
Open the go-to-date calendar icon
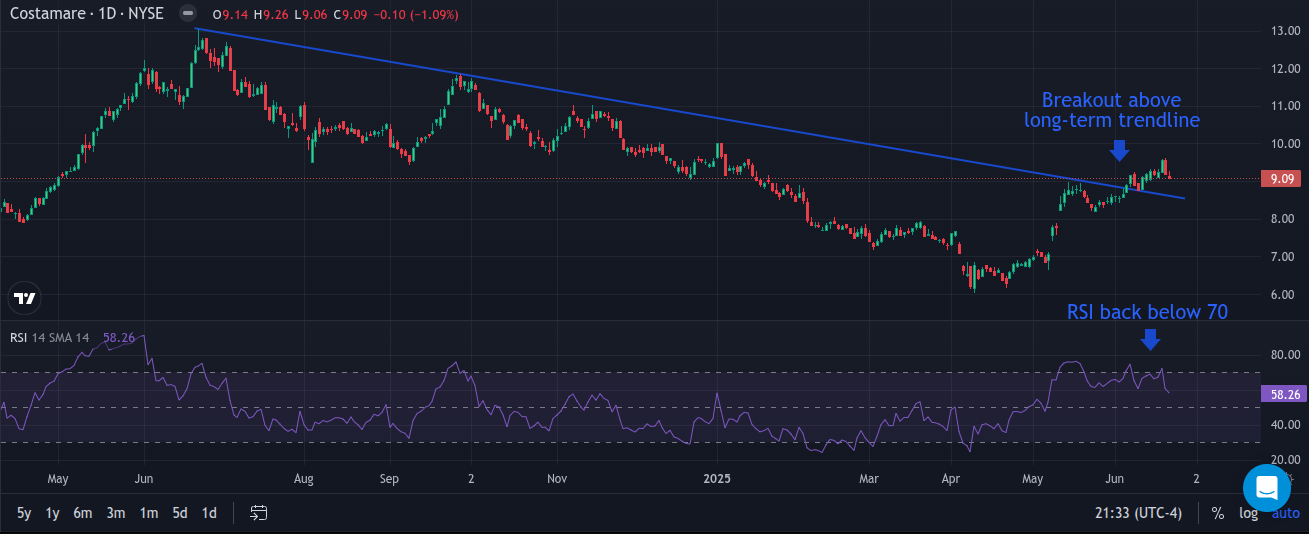pyautogui.click(x=259, y=513)
